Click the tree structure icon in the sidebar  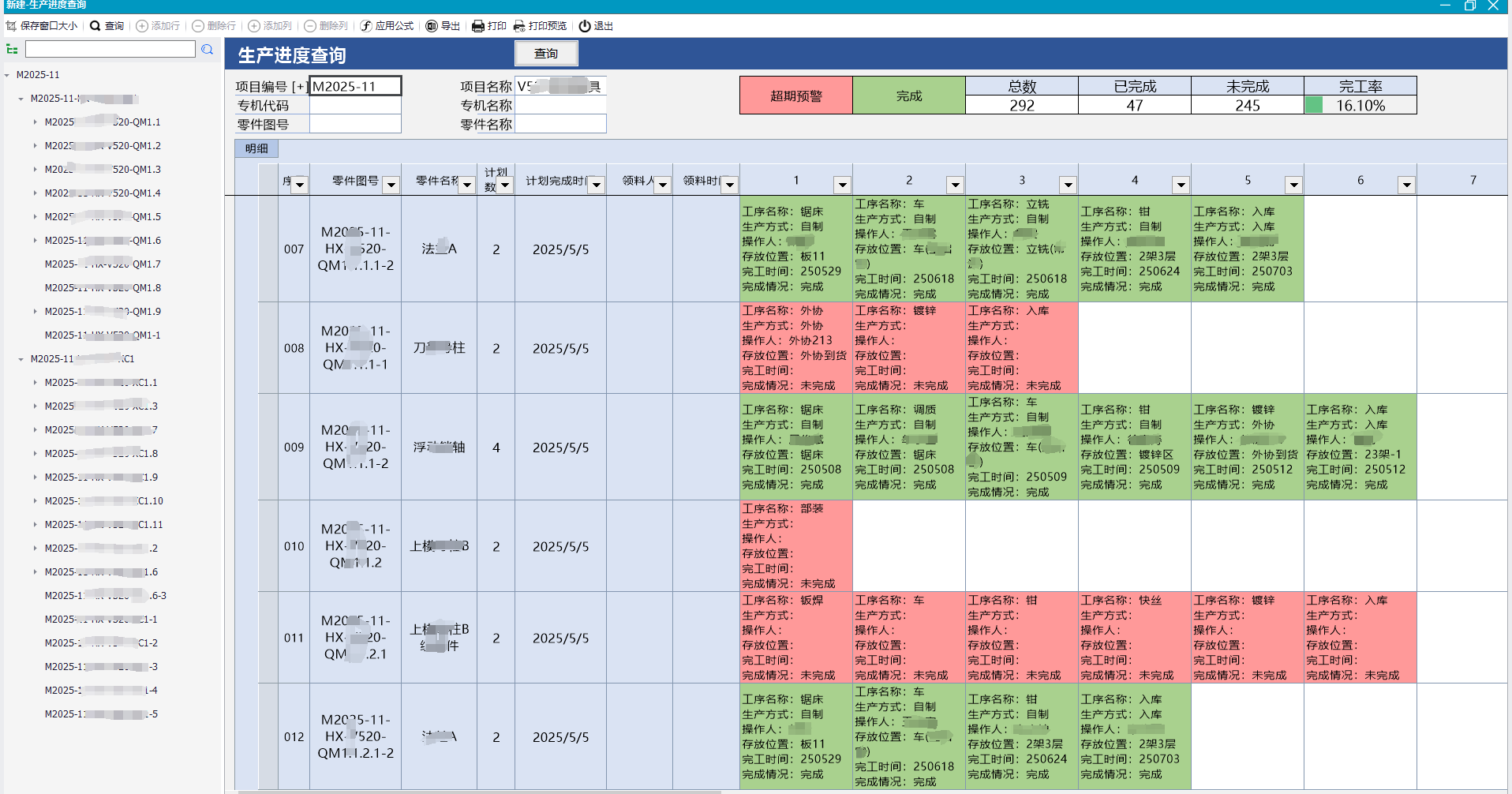coord(12,50)
